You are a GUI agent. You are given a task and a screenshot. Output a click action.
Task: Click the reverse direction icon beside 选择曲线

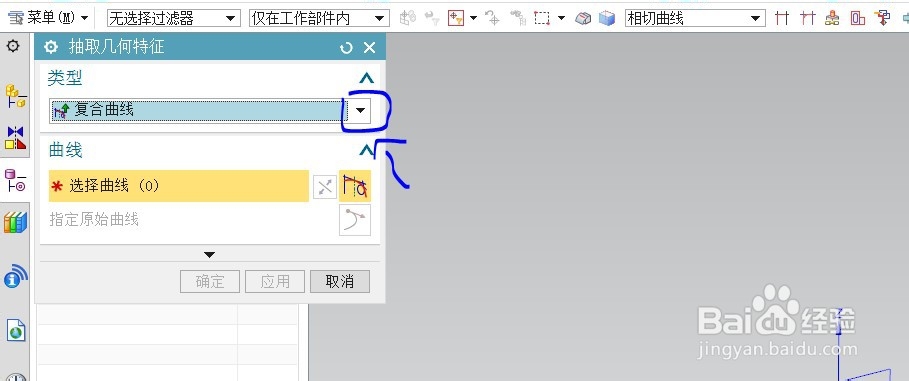(x=325, y=187)
